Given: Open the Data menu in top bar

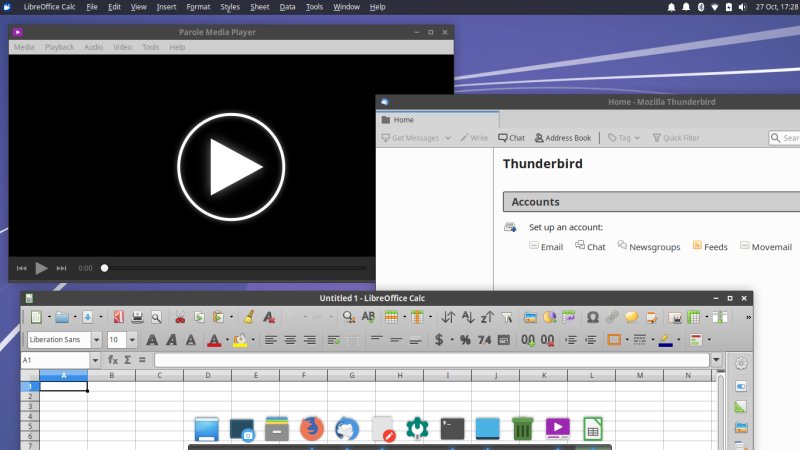Looking at the screenshot, I should [x=287, y=7].
